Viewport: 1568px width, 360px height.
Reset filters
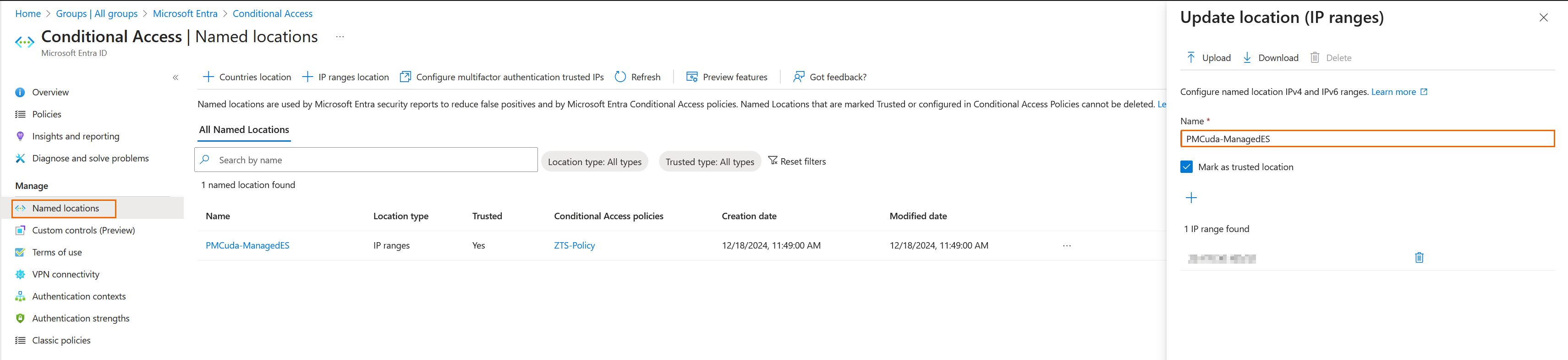pyautogui.click(x=797, y=161)
